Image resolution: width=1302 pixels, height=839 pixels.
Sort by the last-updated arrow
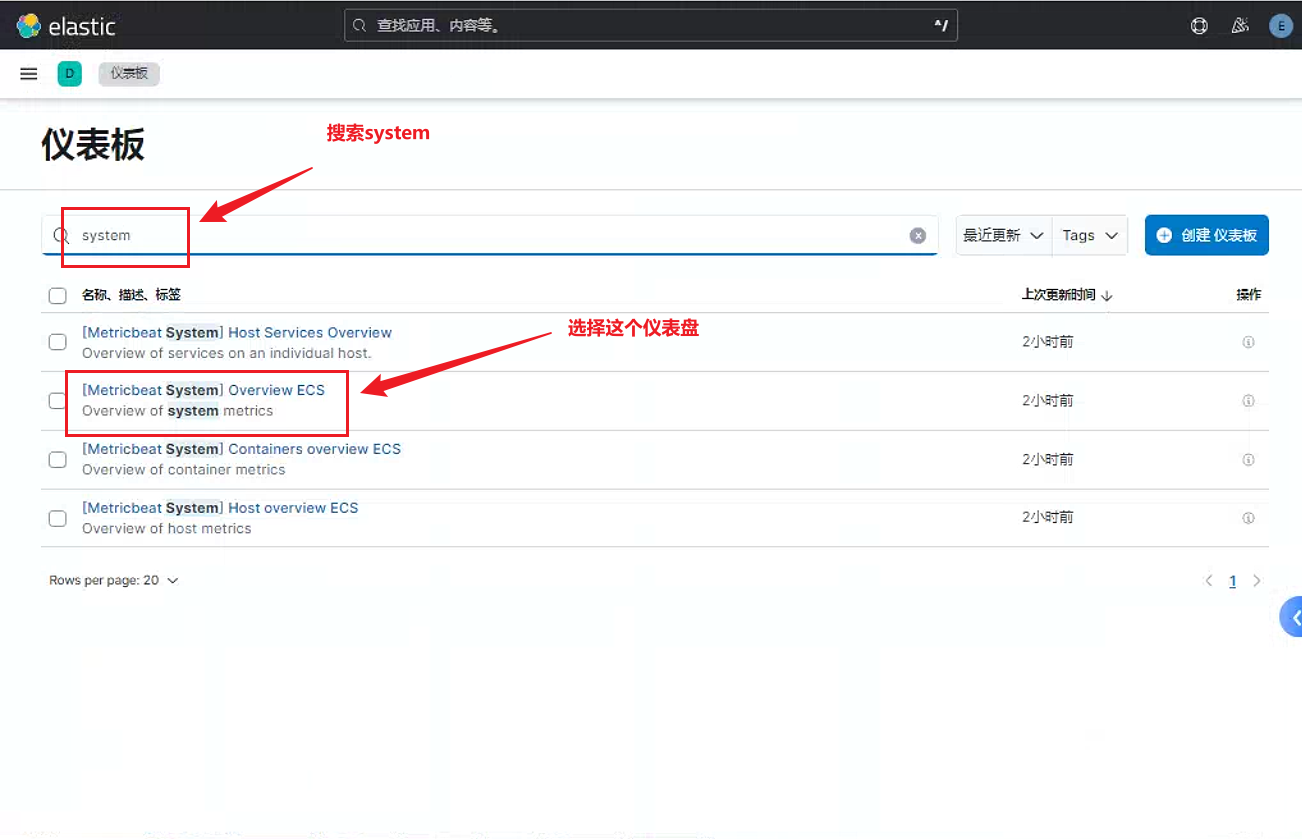(x=1107, y=296)
